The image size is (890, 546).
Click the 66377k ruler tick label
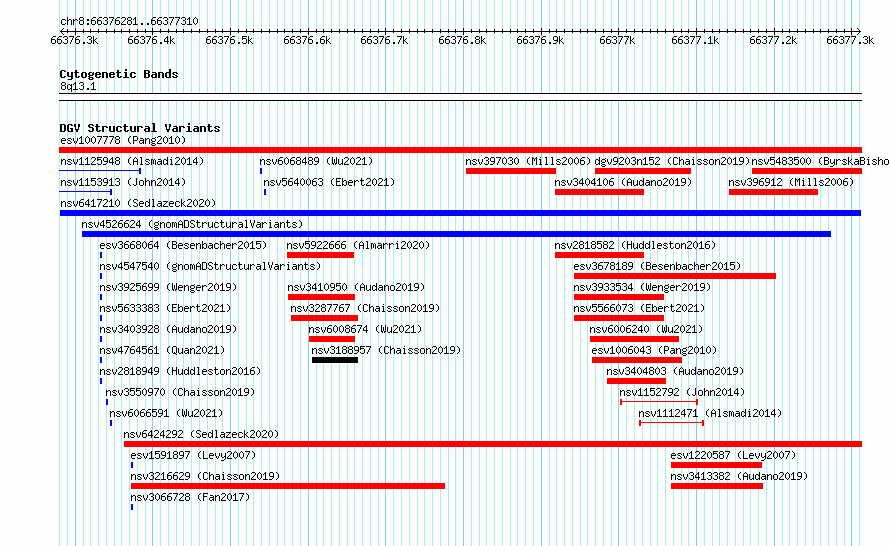point(617,40)
